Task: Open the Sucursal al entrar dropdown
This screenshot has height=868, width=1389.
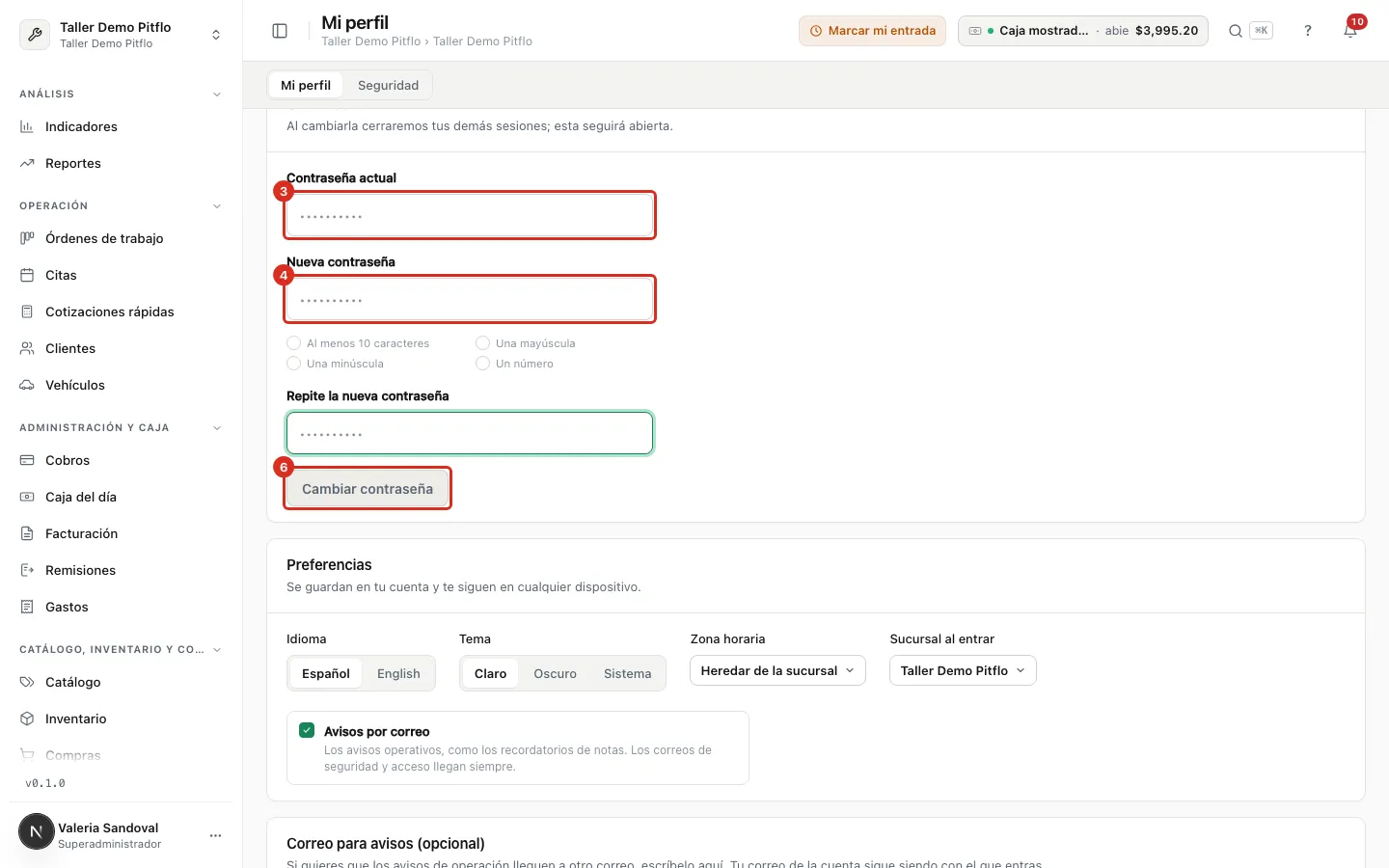Action: [x=963, y=670]
